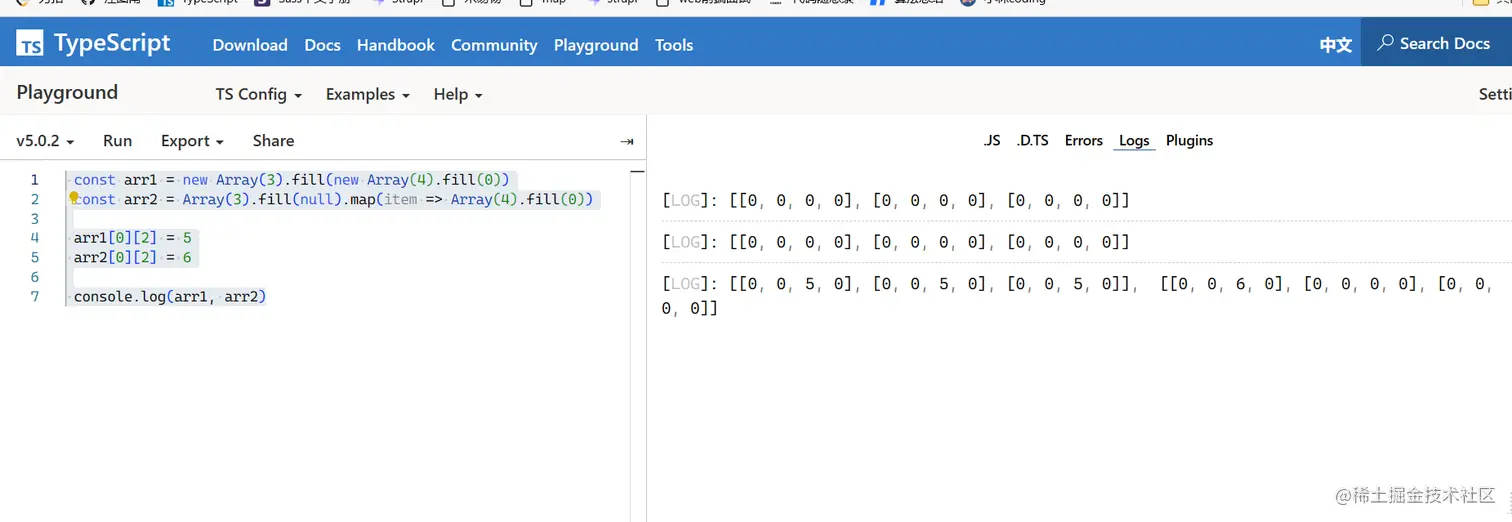Click the Share button

point(273,141)
